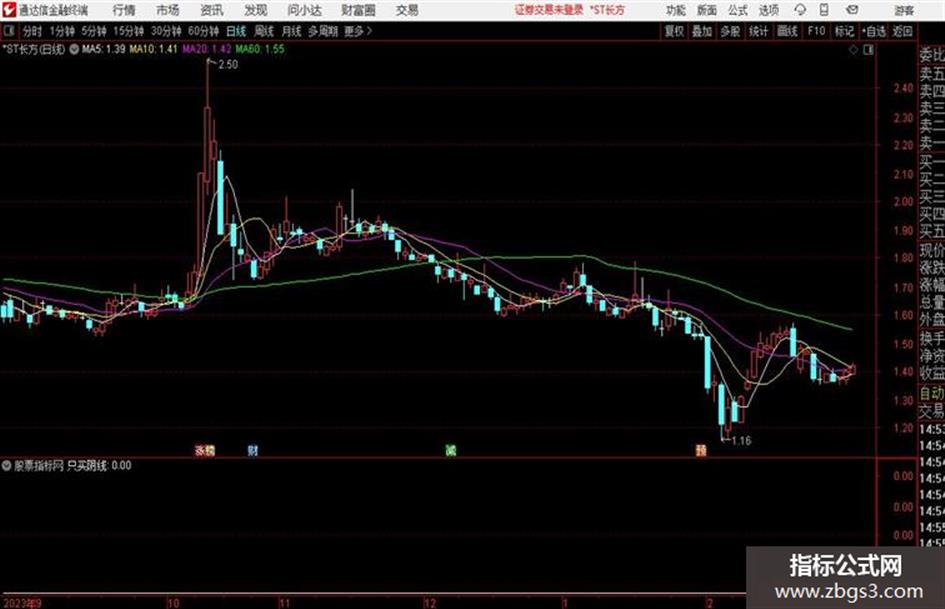Open the 发现 menu
This screenshot has width=945, height=609.
256,10
